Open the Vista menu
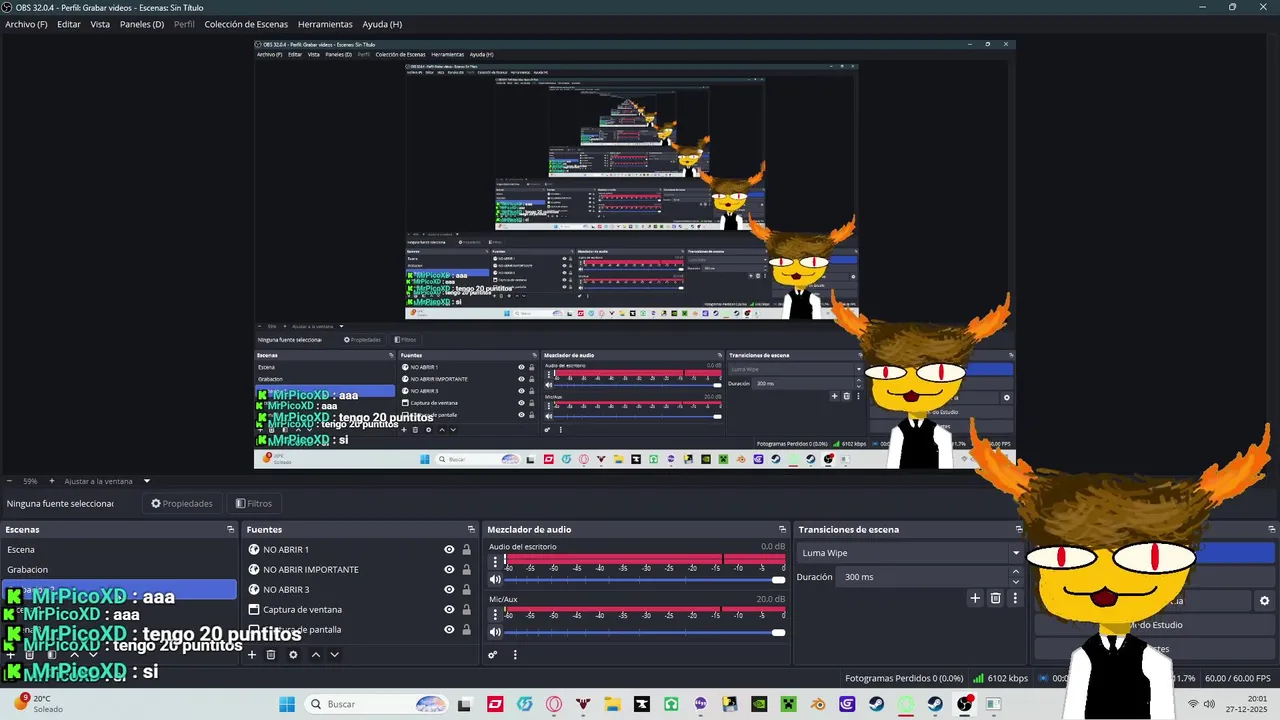 (x=100, y=24)
